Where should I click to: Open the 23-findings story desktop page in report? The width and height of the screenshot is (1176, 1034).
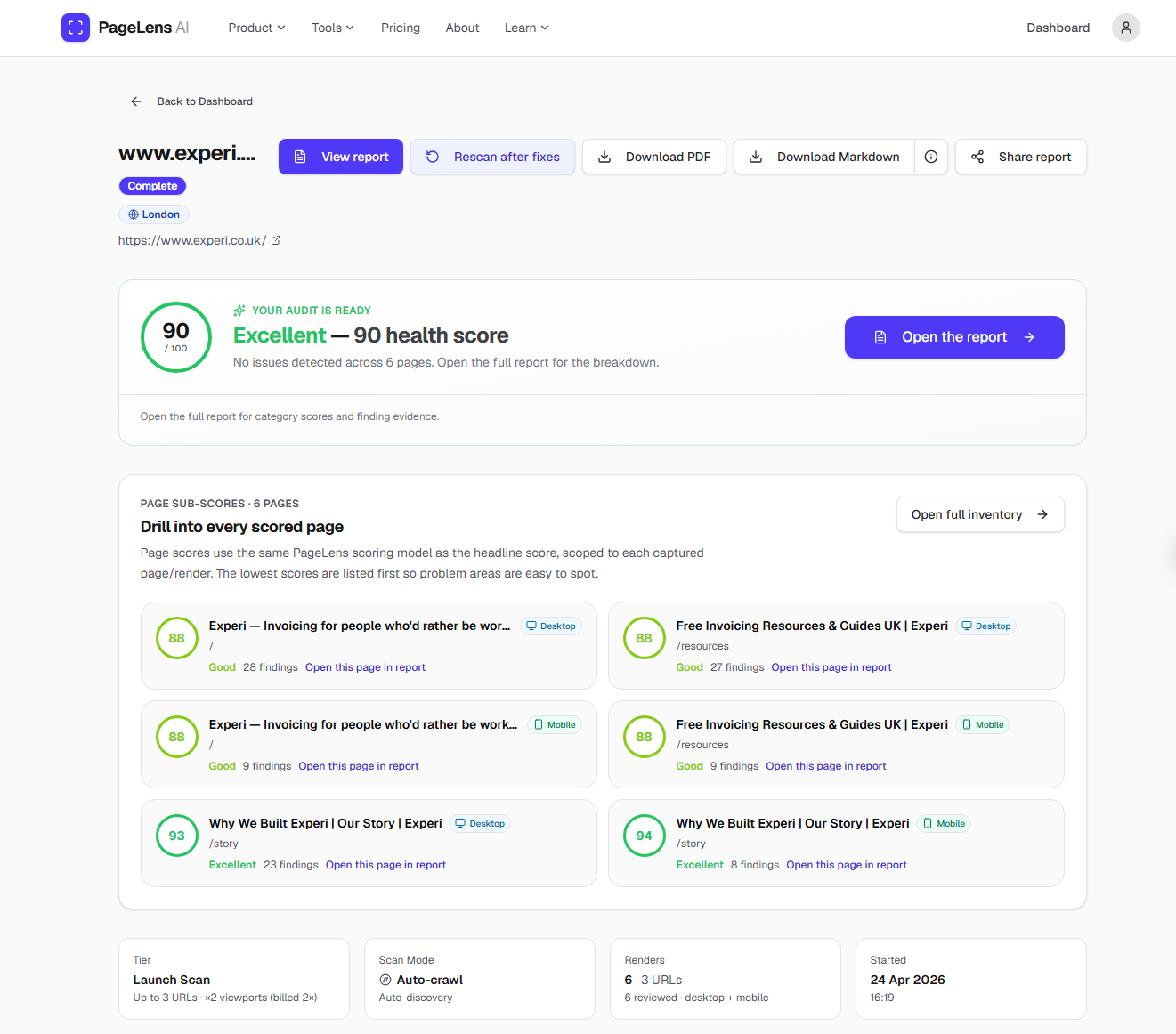[x=385, y=865]
